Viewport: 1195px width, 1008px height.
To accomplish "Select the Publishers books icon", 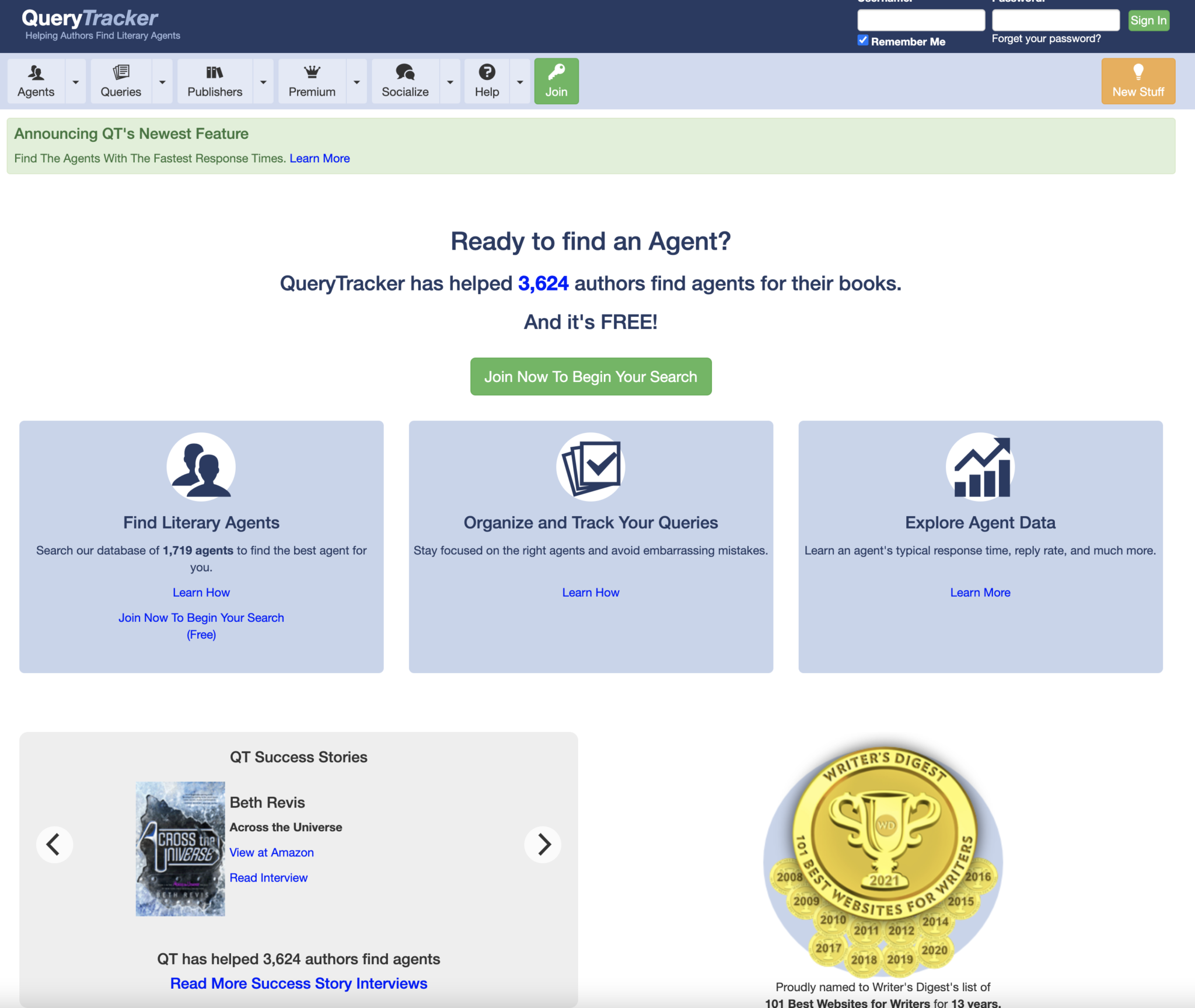I will point(215,72).
